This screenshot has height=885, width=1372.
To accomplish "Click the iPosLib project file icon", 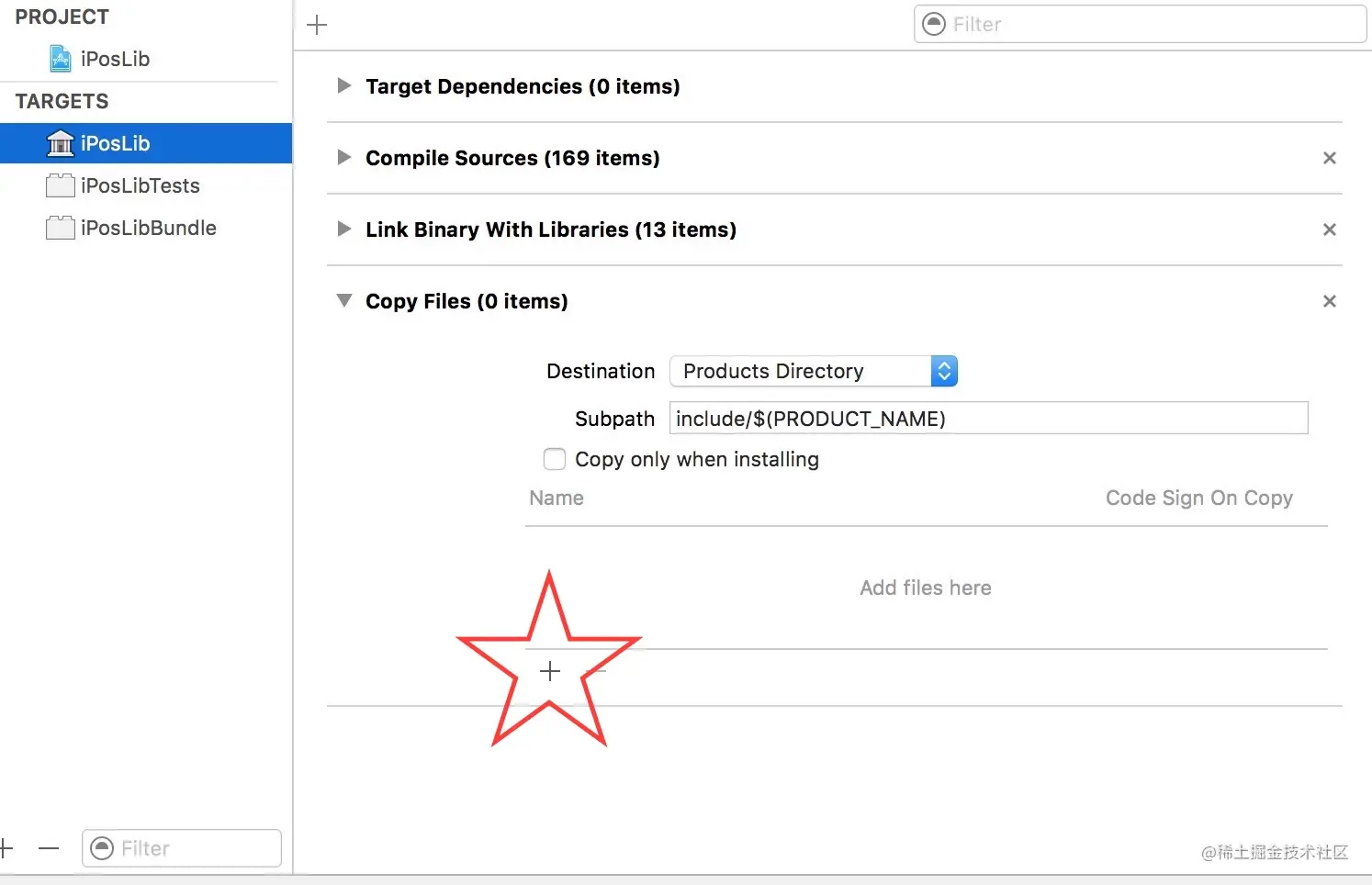I will (x=61, y=59).
